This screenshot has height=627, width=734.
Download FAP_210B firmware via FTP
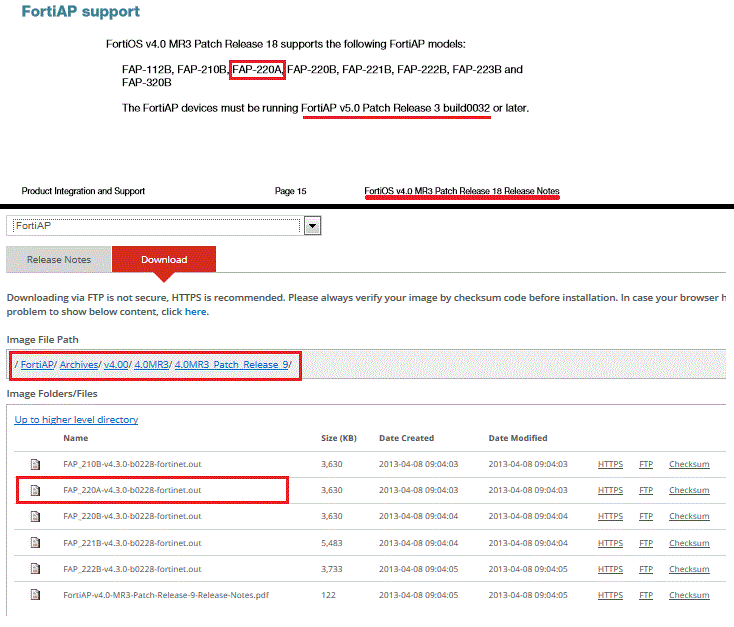646,464
